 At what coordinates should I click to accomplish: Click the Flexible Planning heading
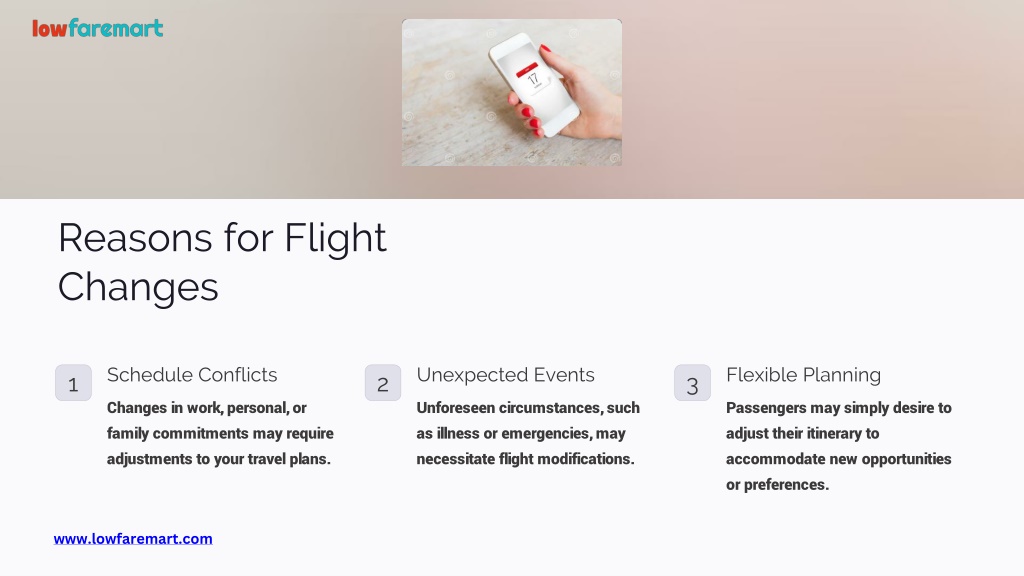tap(803, 375)
